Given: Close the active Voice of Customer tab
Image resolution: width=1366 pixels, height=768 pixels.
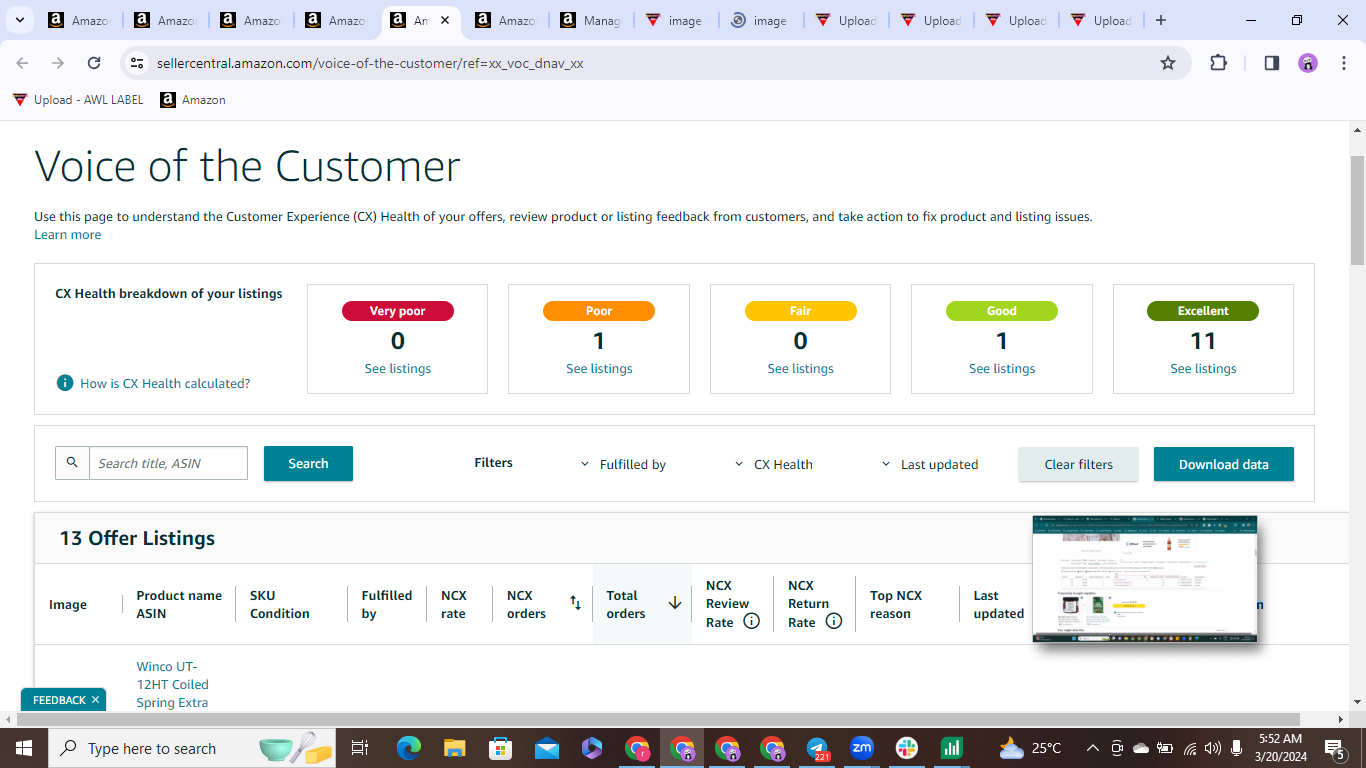Looking at the screenshot, I should coord(445,20).
